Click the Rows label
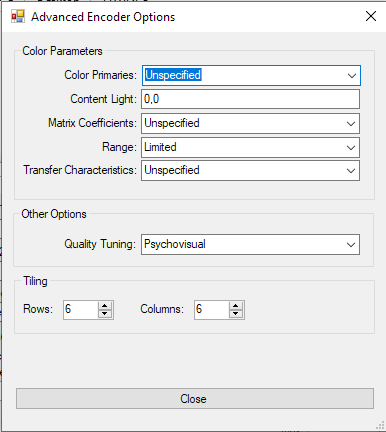 point(38,309)
